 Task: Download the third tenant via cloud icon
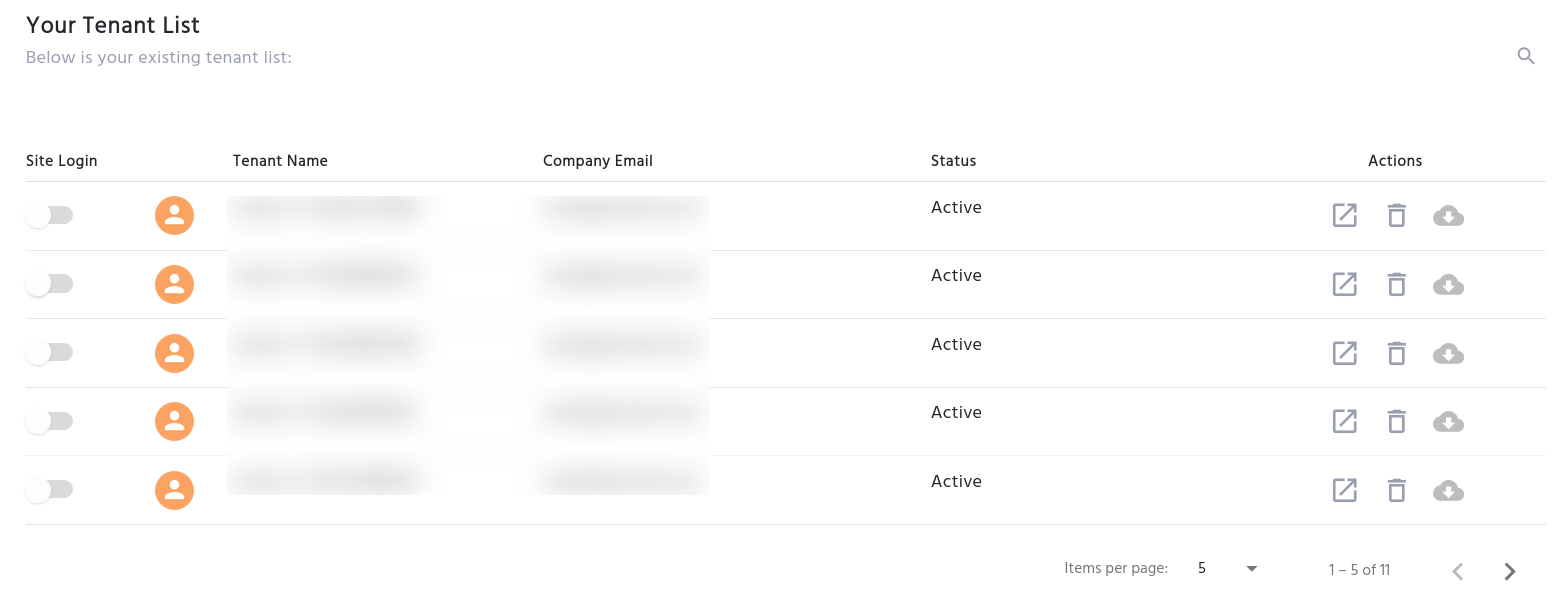(x=1448, y=353)
